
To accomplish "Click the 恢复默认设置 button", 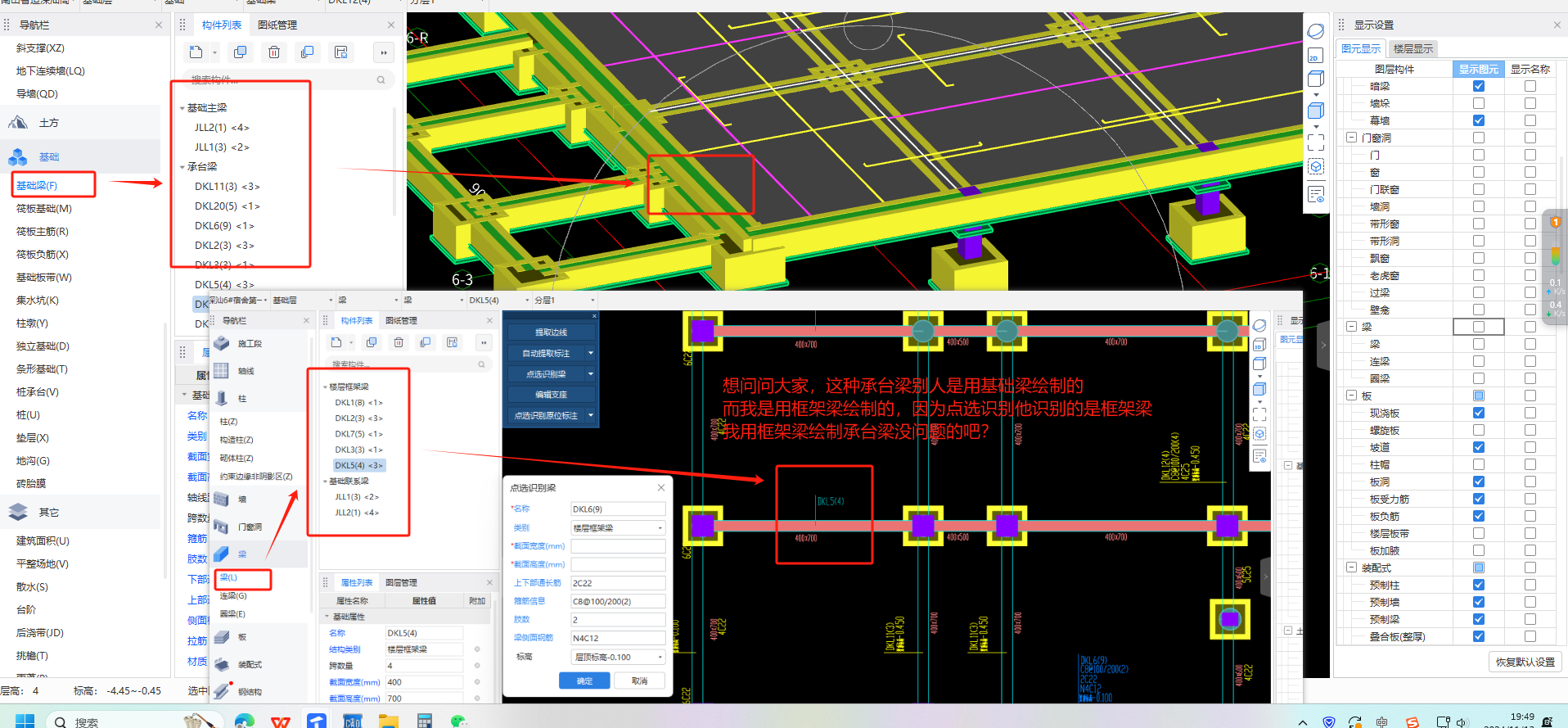I will pyautogui.click(x=1525, y=662).
